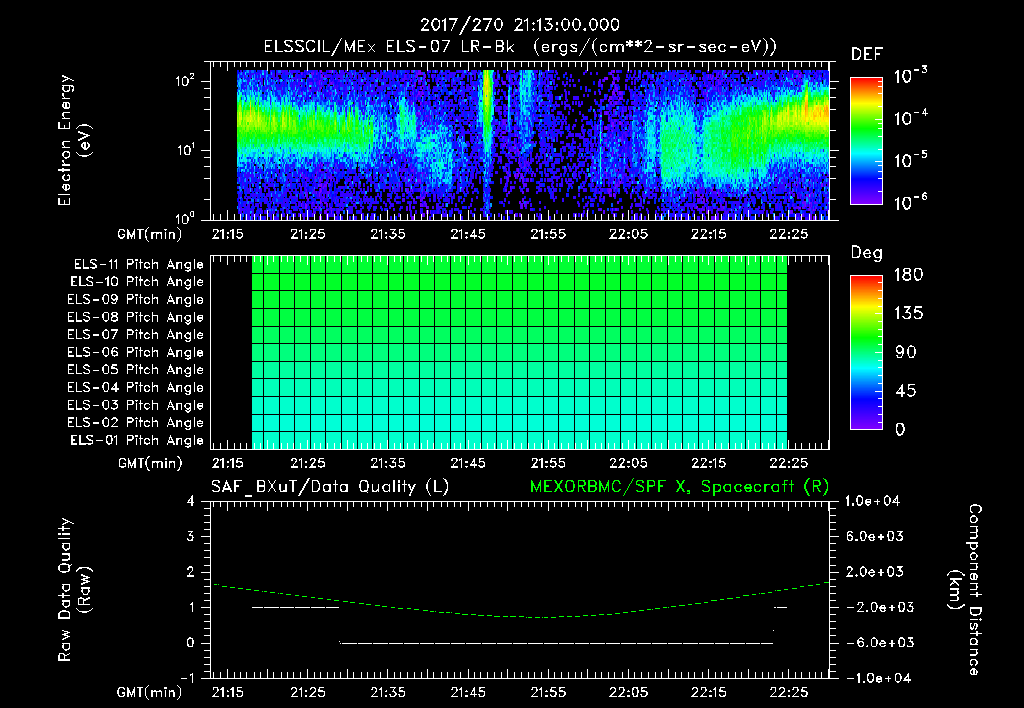Screen dimensions: 1024x708
Task: Click 22:05 tick label under pitch angle panel
Action: click(628, 463)
